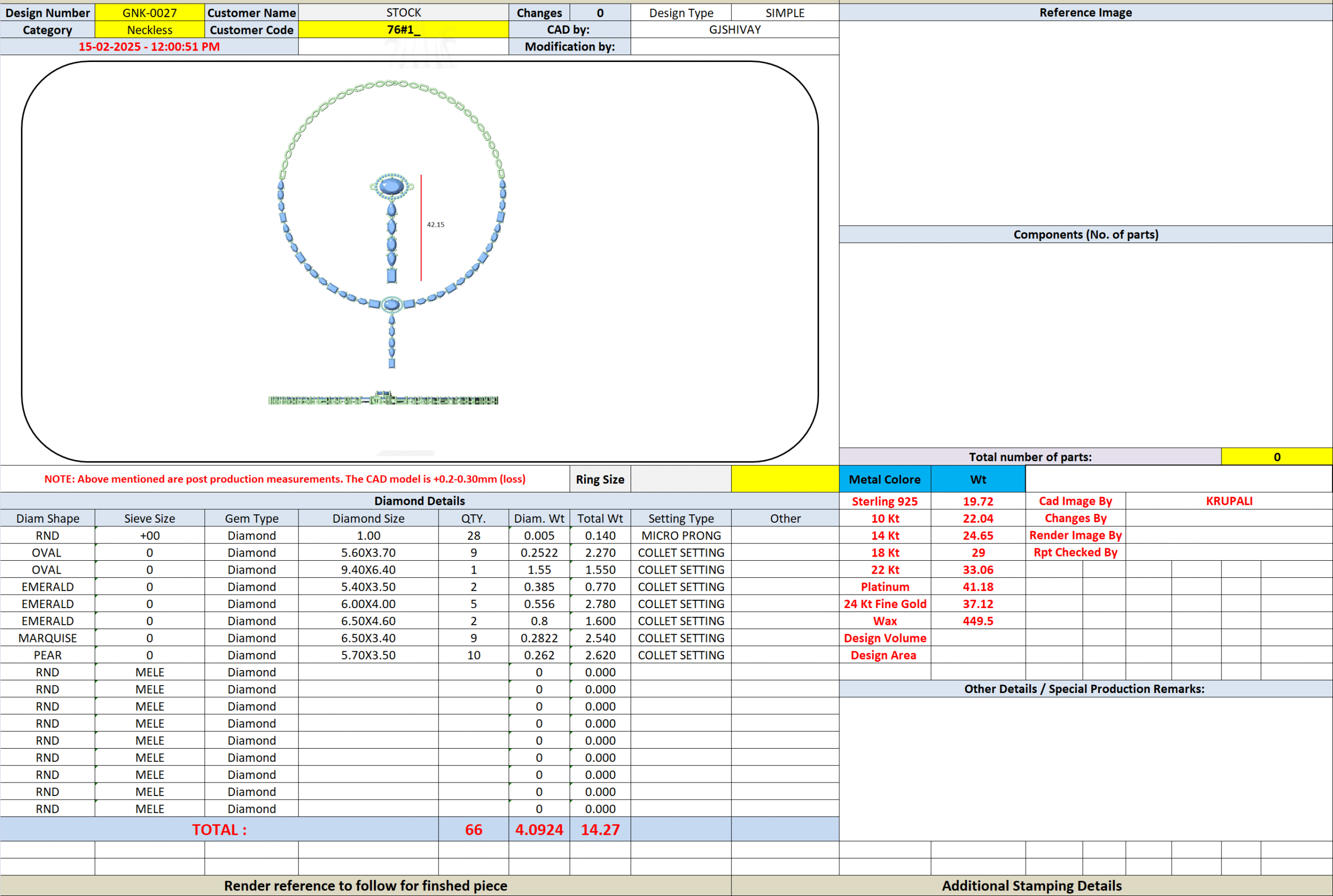The image size is (1333, 896).
Task: Click the Platinum weight value 41.18
Action: tap(977, 587)
